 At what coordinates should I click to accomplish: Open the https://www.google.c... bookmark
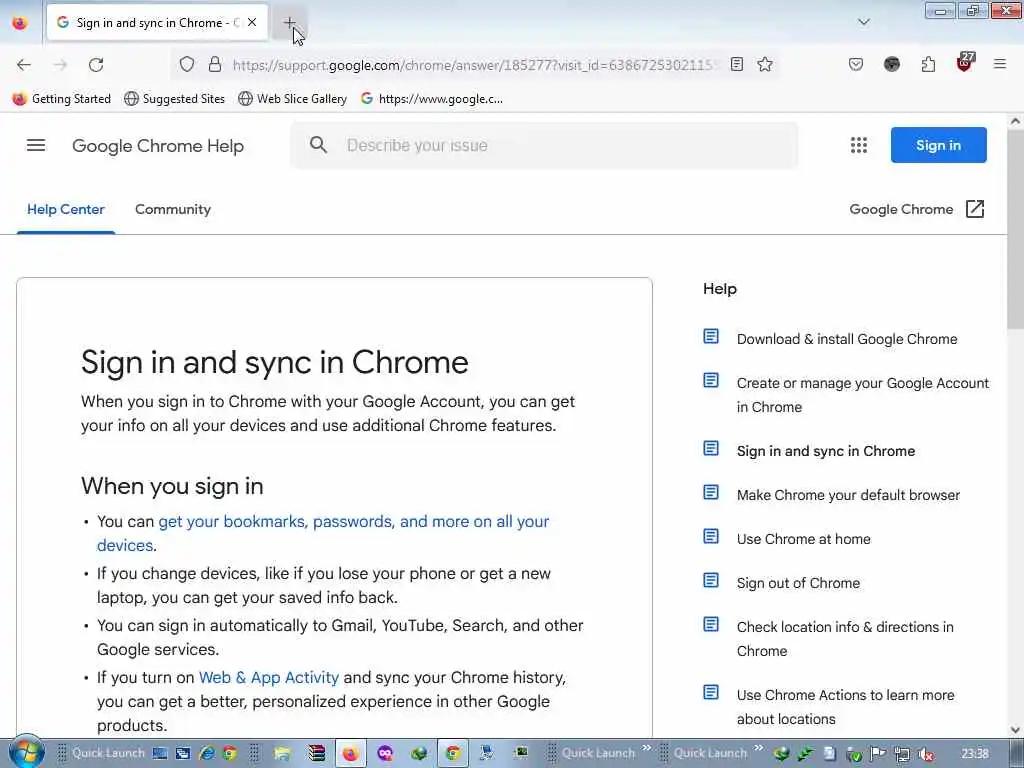click(432, 99)
